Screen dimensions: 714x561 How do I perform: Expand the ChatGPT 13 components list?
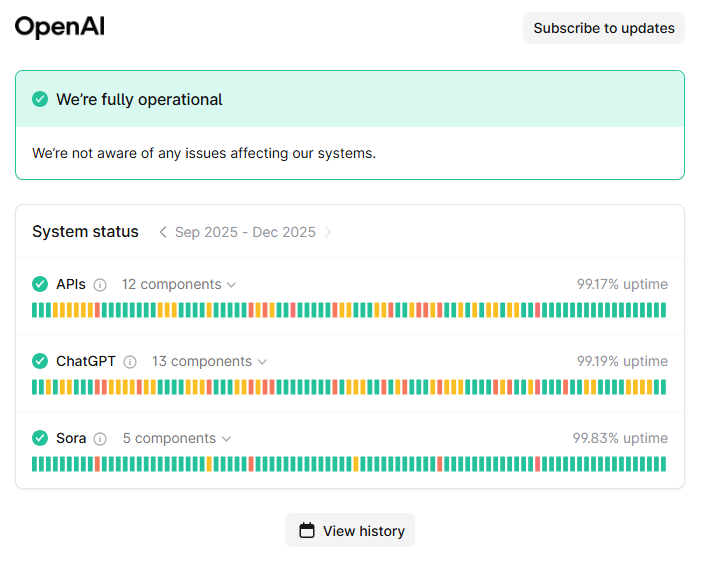tap(209, 361)
